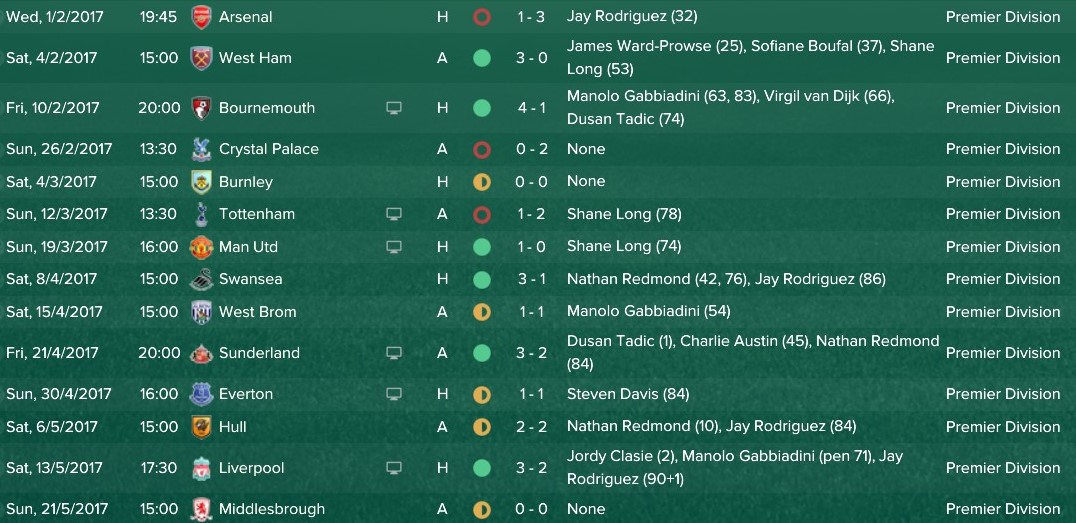
Task: Click the green win indicator for Man Utd match
Action: (482, 247)
